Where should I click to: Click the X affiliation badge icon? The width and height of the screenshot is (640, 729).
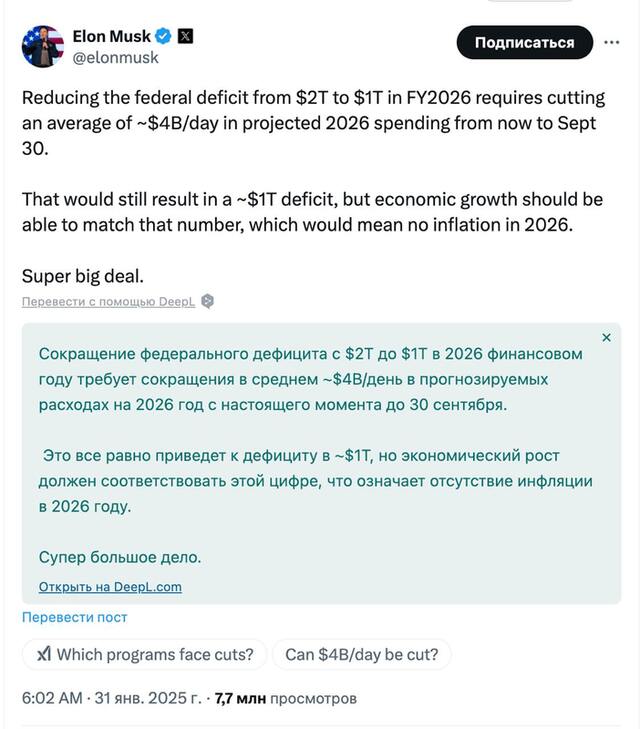pyautogui.click(x=185, y=37)
